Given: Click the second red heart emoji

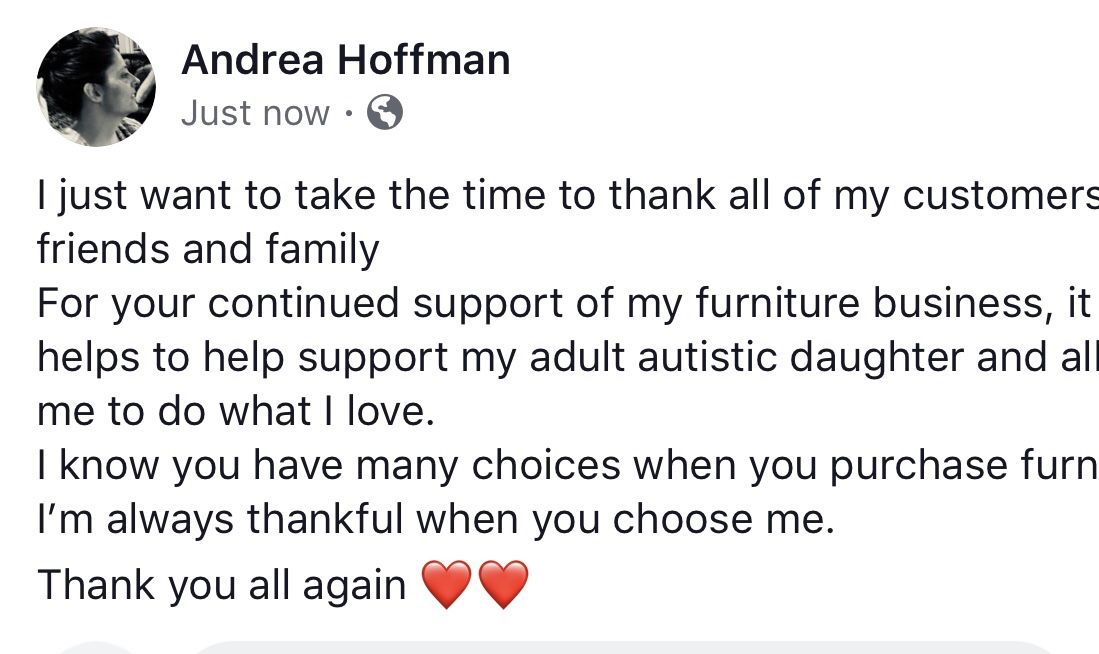Looking at the screenshot, I should point(503,585).
